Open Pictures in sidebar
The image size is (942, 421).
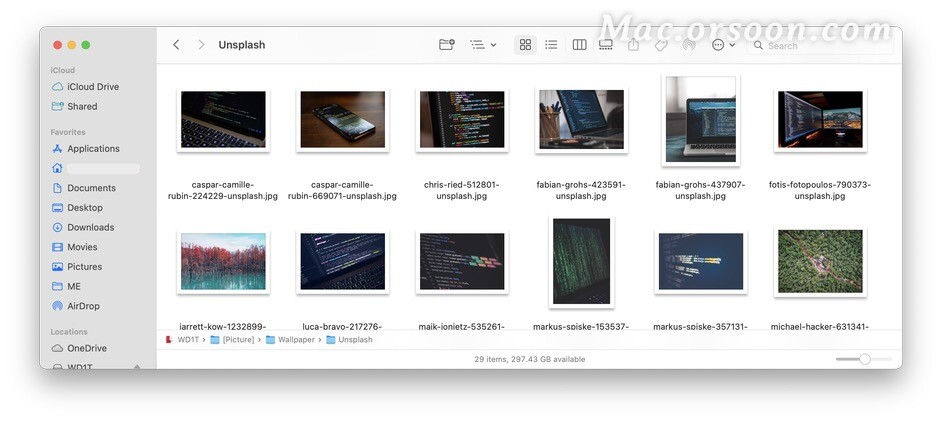(84, 267)
